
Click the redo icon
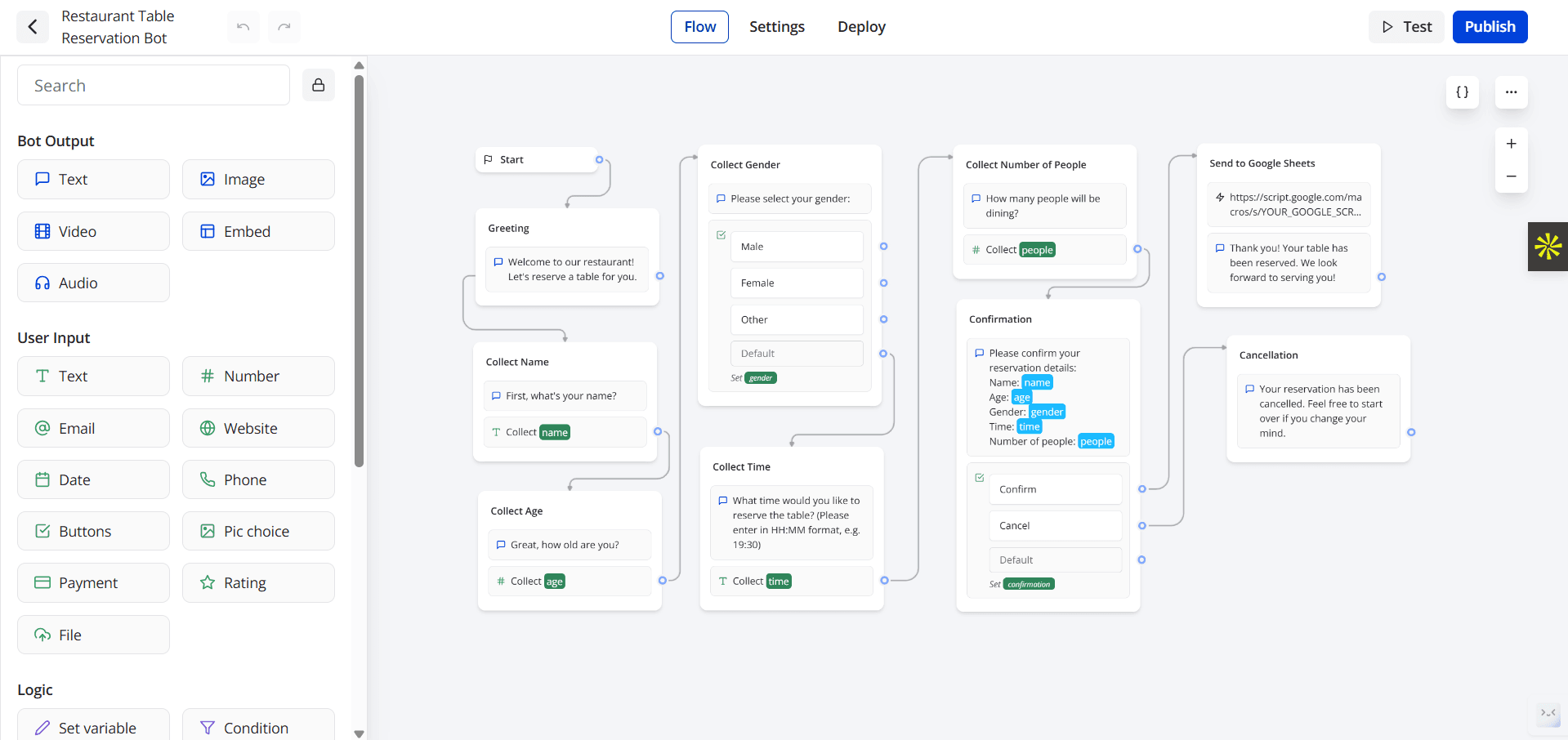(x=284, y=27)
